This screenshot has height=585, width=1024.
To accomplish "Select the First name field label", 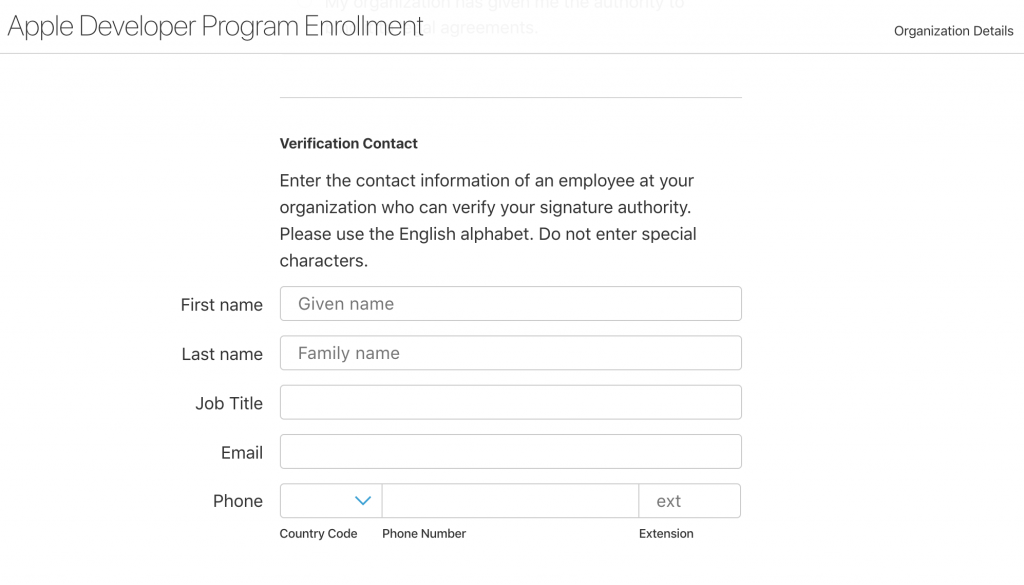I will point(221,305).
